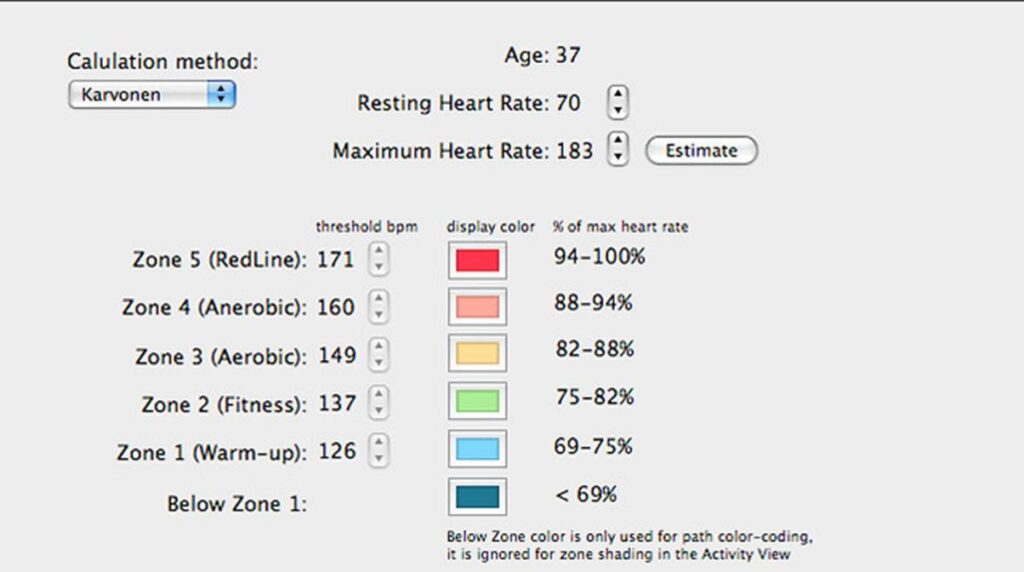Open the light blue Zone 1 swatch
Image resolution: width=1024 pixels, height=572 pixels.
(x=477, y=449)
